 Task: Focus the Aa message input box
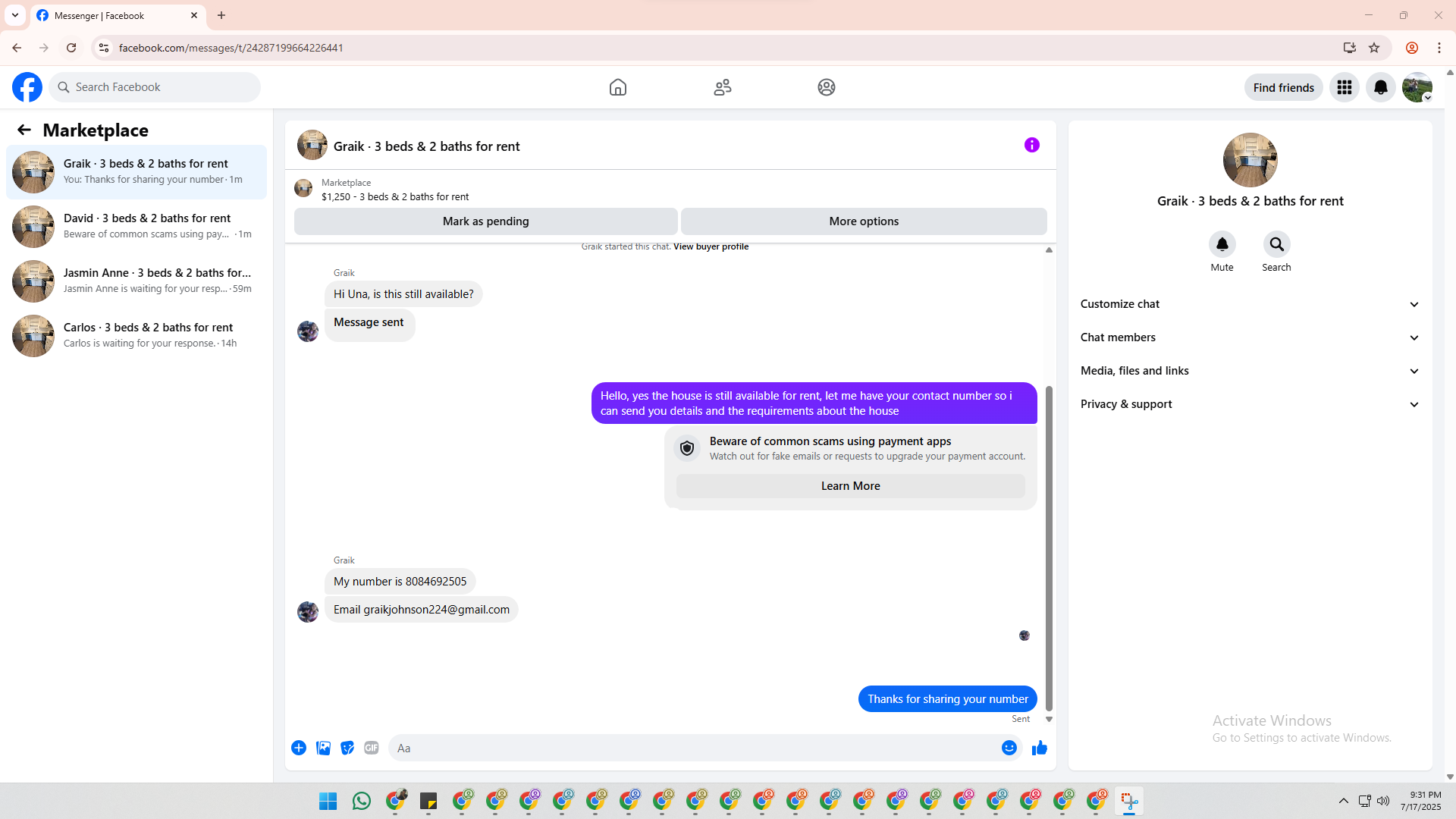(694, 748)
